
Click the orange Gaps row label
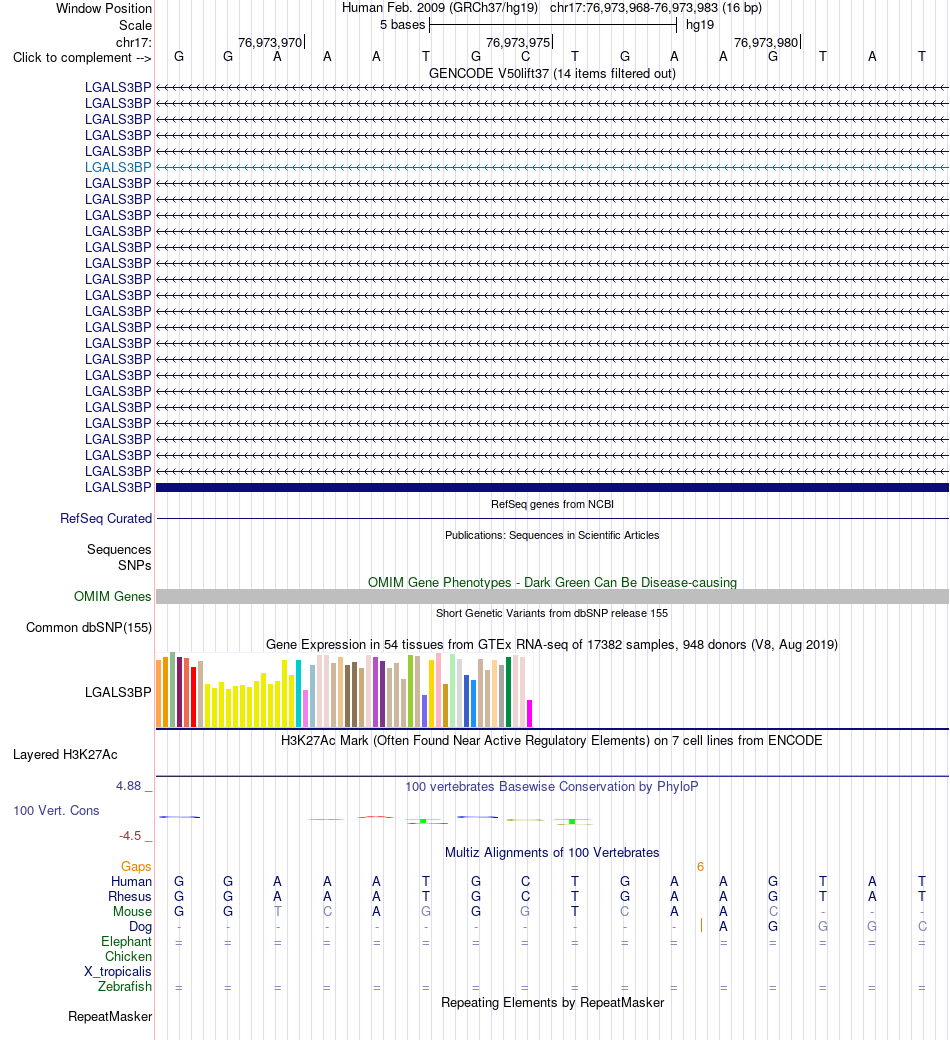pyautogui.click(x=136, y=866)
